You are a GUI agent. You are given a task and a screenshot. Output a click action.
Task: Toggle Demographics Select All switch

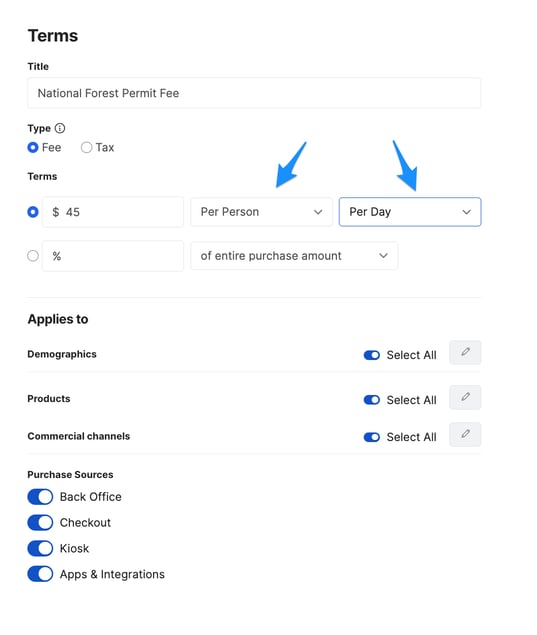click(372, 355)
